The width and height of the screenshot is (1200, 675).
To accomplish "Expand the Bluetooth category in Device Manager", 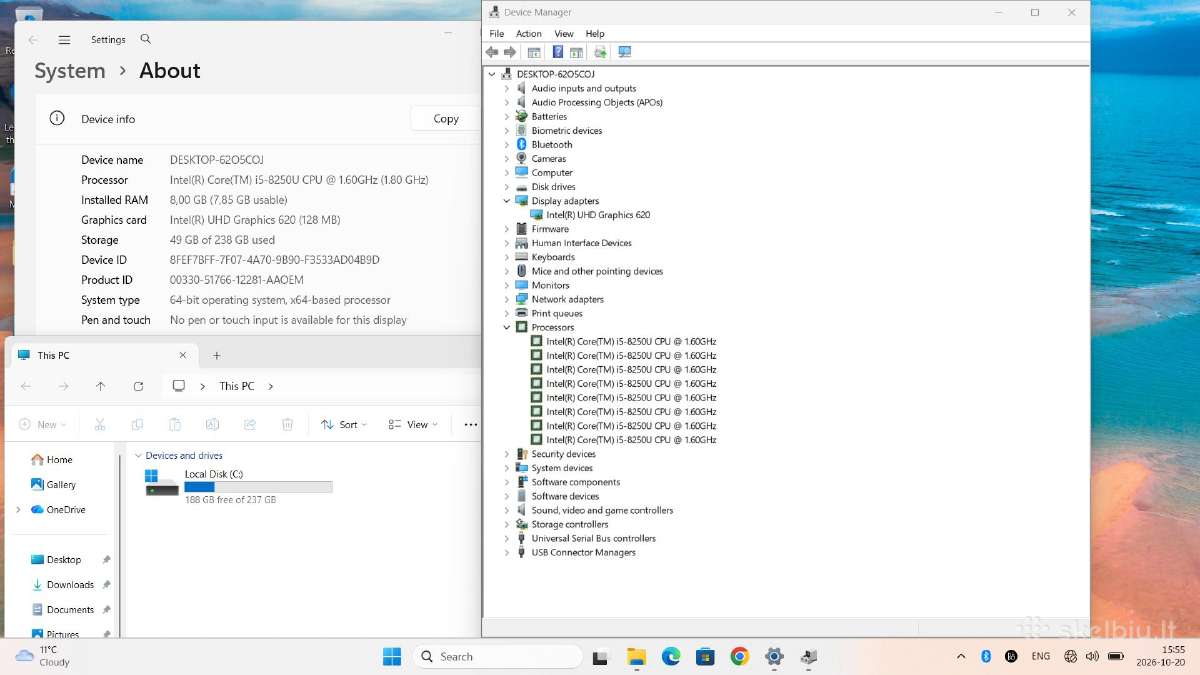I will click(x=507, y=145).
